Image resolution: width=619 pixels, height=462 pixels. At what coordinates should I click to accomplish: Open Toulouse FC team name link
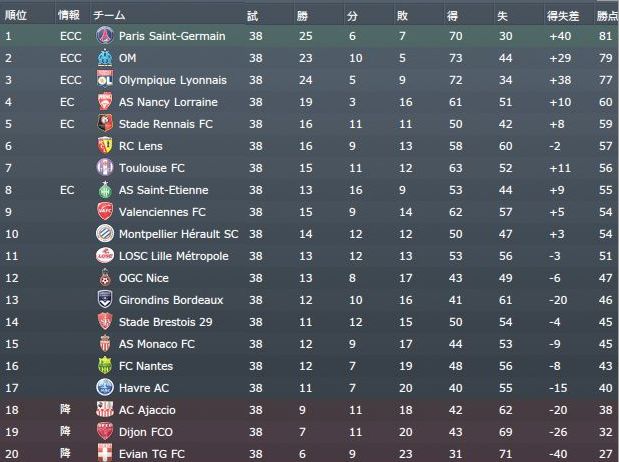[x=152, y=168]
